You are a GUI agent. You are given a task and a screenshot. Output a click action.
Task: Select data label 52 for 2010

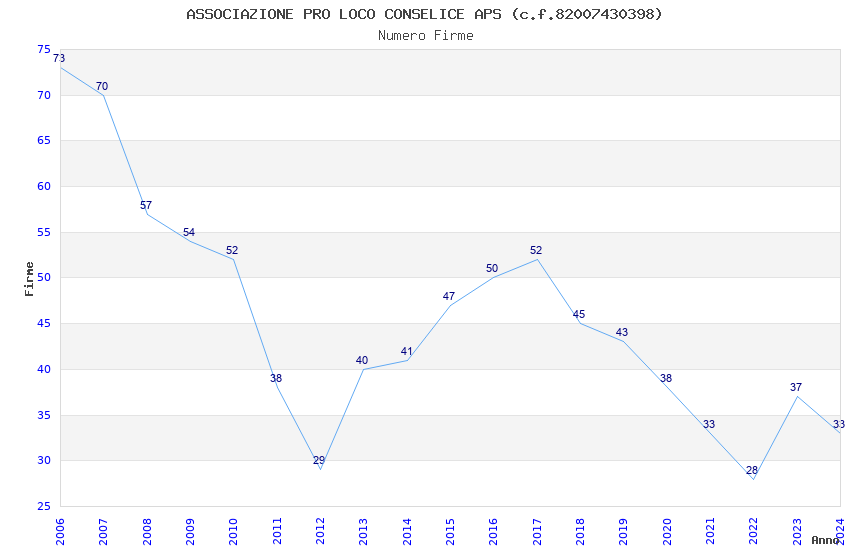[232, 250]
